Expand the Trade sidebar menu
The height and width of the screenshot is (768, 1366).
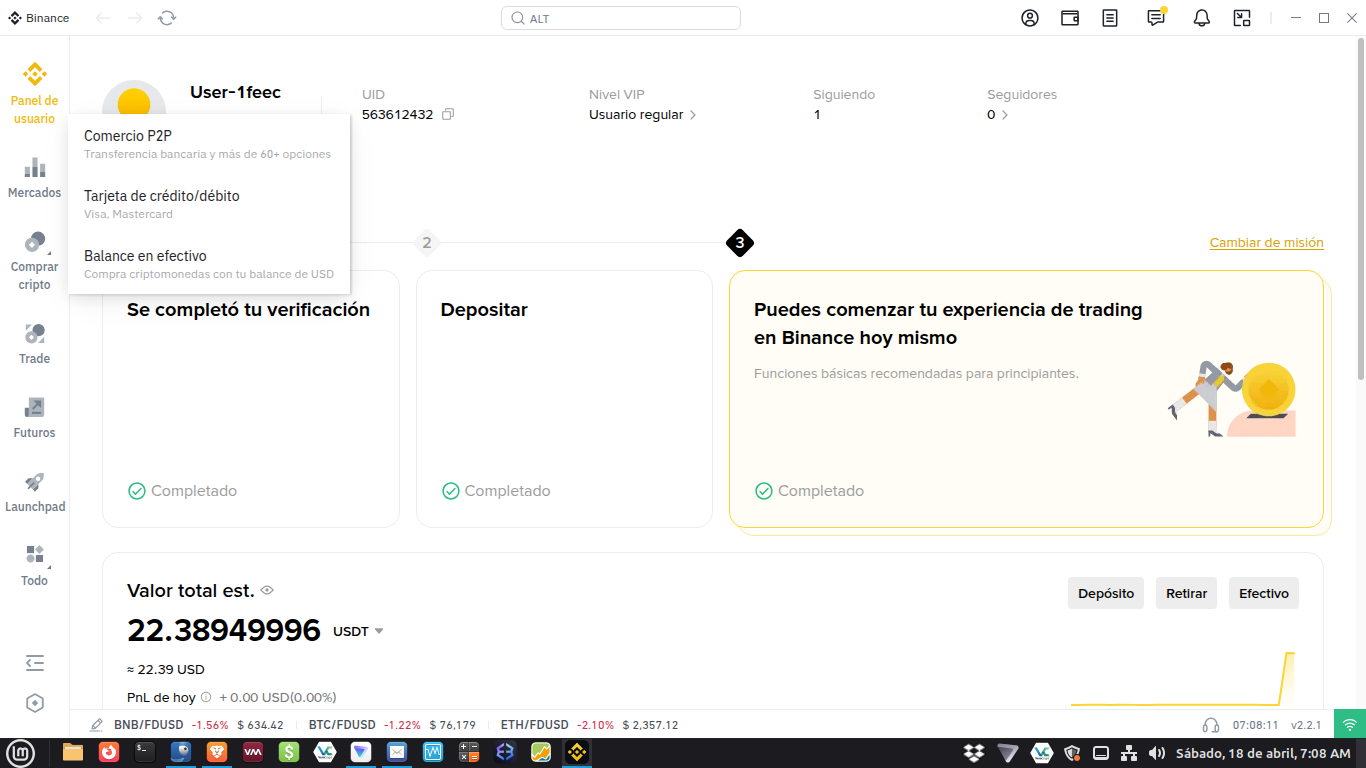[35, 343]
